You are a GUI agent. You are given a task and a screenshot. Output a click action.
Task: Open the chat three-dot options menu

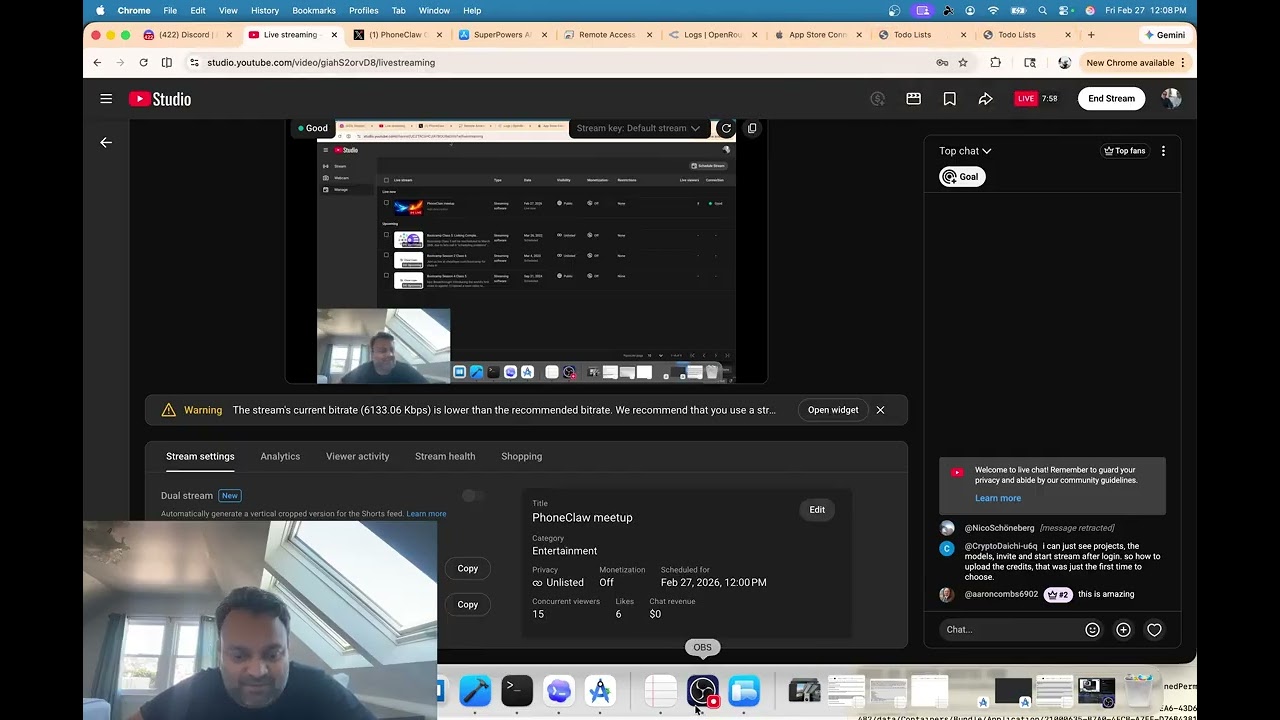[x=1163, y=151]
